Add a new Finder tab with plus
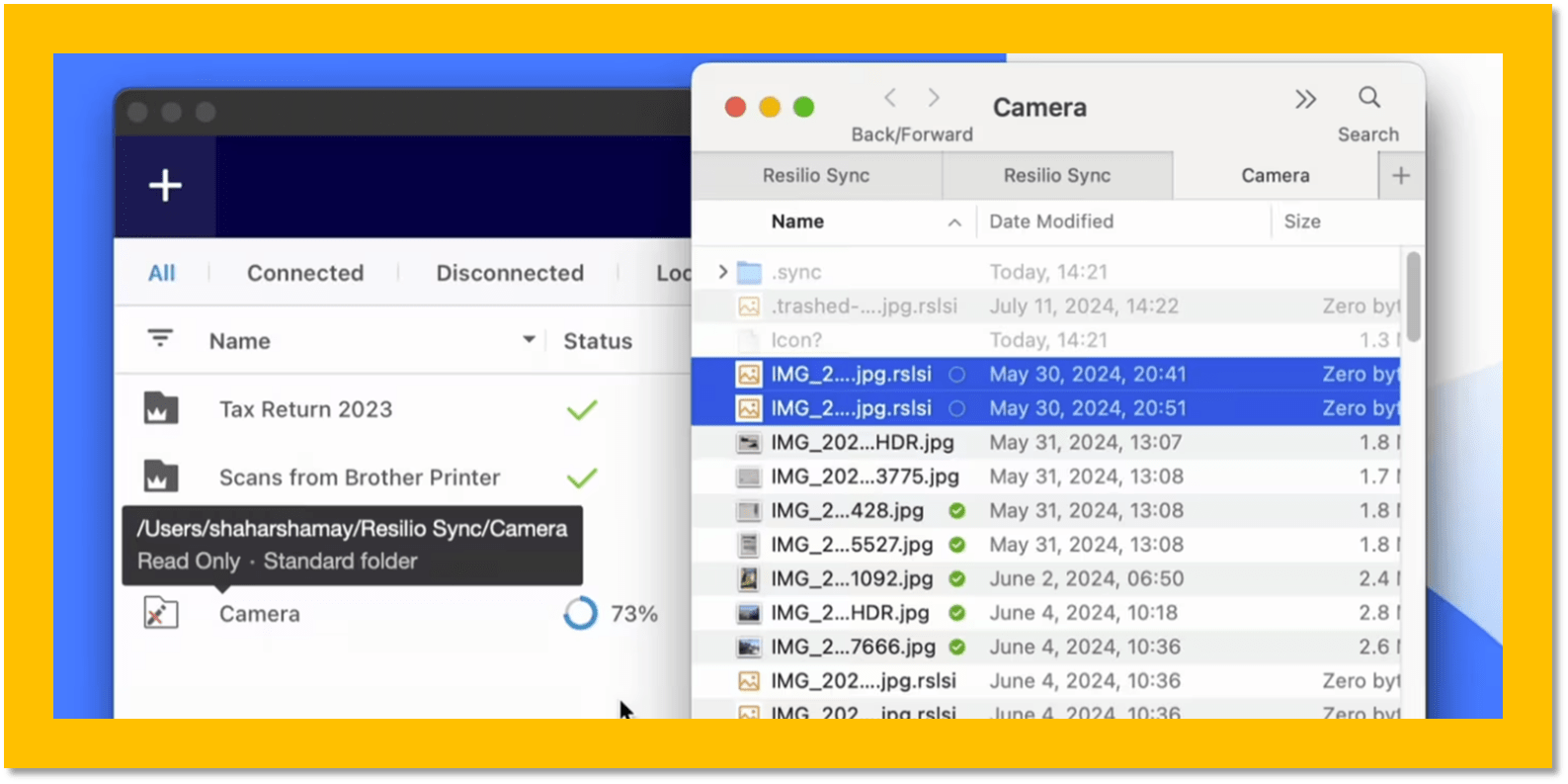Screen dimensions: 1568x784 tap(1401, 176)
